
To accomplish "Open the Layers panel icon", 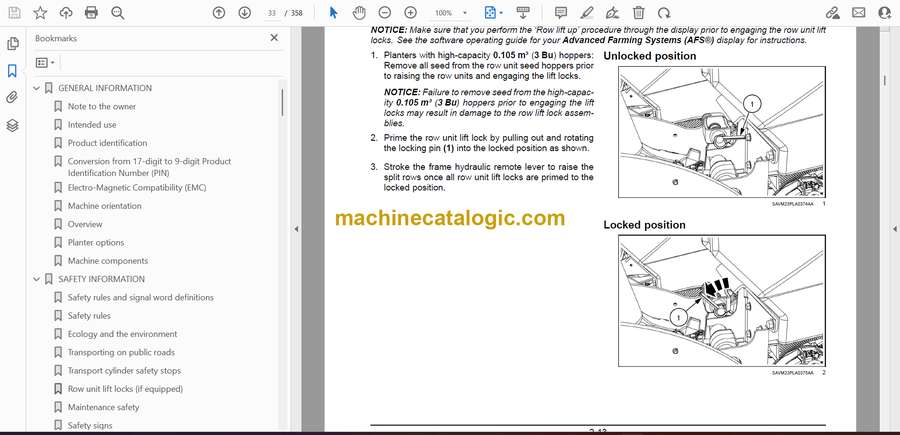I will pyautogui.click(x=12, y=125).
